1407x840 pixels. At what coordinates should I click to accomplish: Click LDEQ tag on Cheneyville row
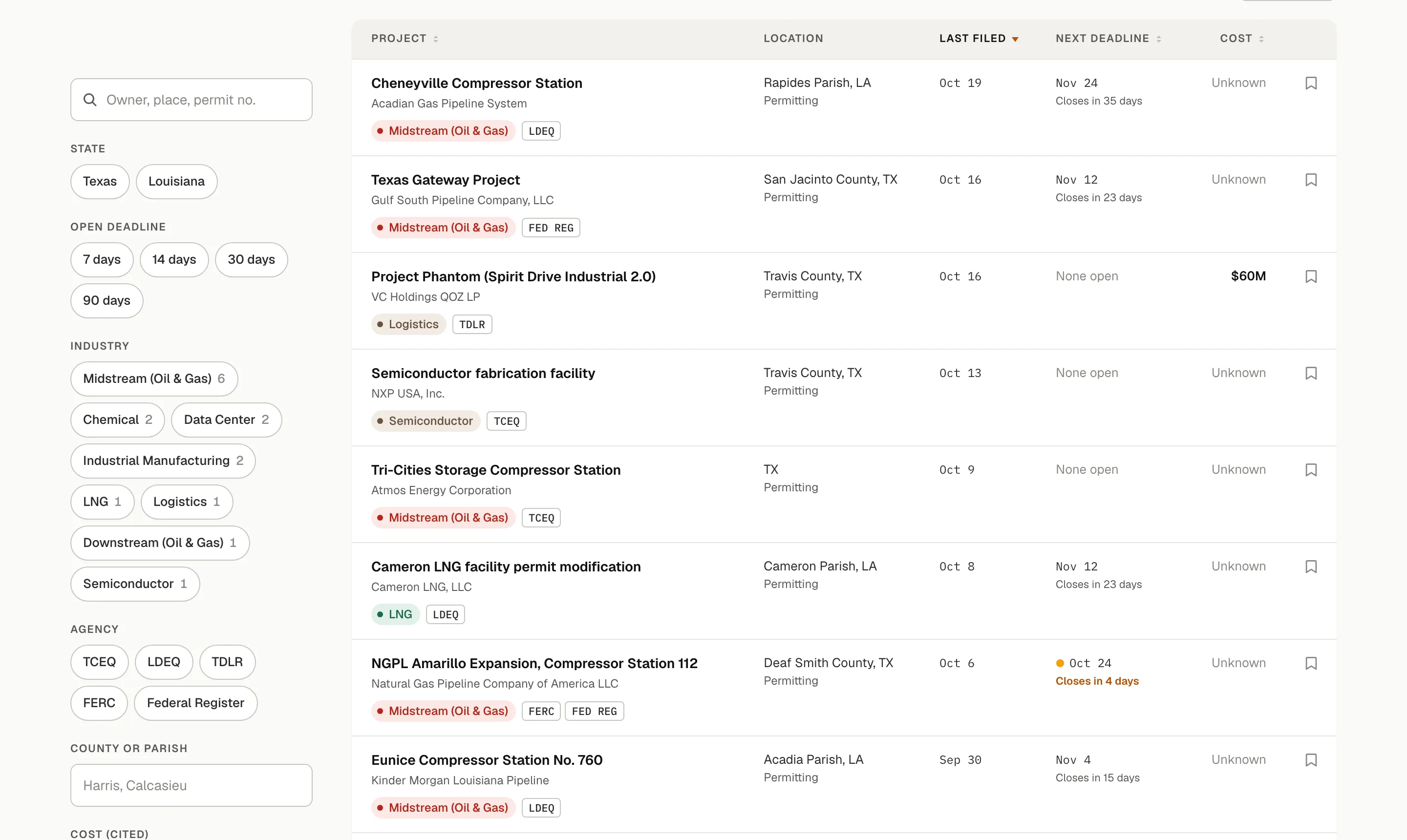click(541, 131)
